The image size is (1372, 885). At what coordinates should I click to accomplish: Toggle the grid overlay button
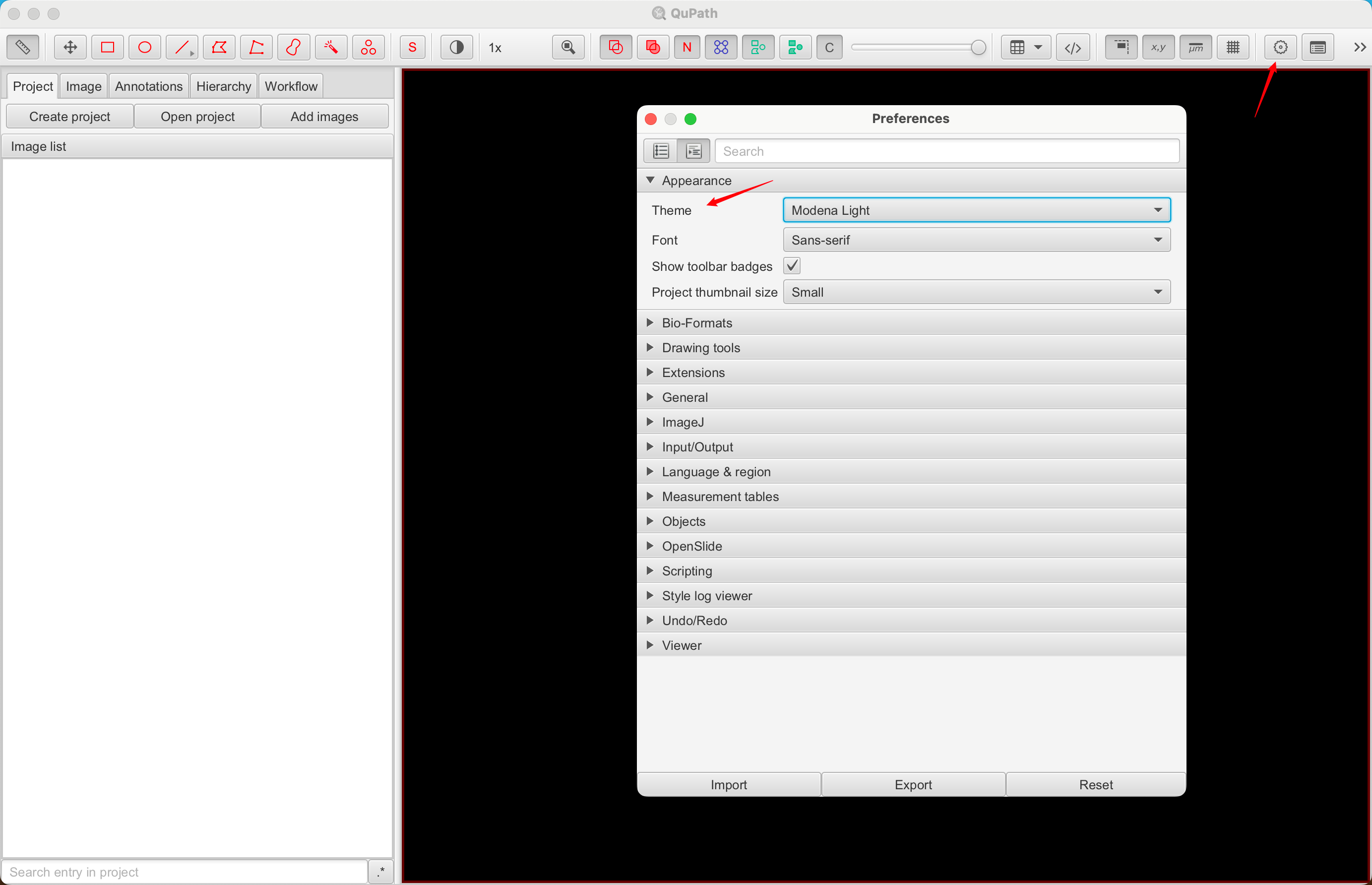click(x=1233, y=47)
